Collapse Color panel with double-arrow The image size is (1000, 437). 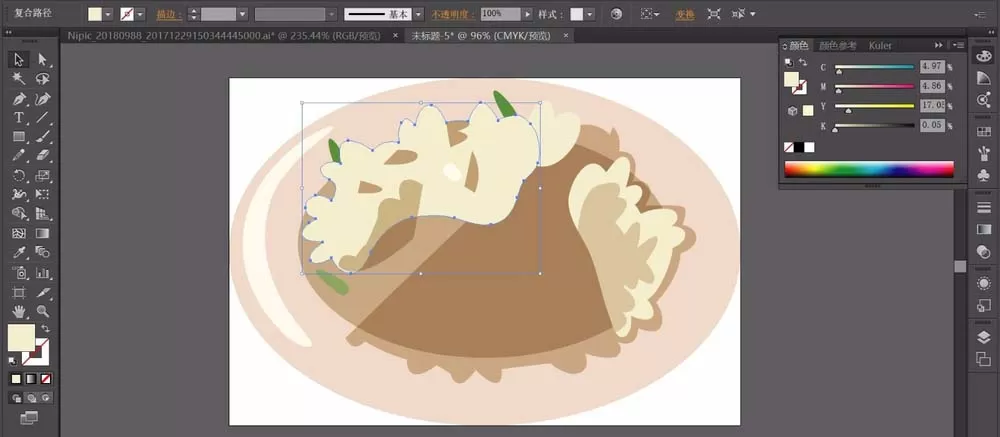939,45
